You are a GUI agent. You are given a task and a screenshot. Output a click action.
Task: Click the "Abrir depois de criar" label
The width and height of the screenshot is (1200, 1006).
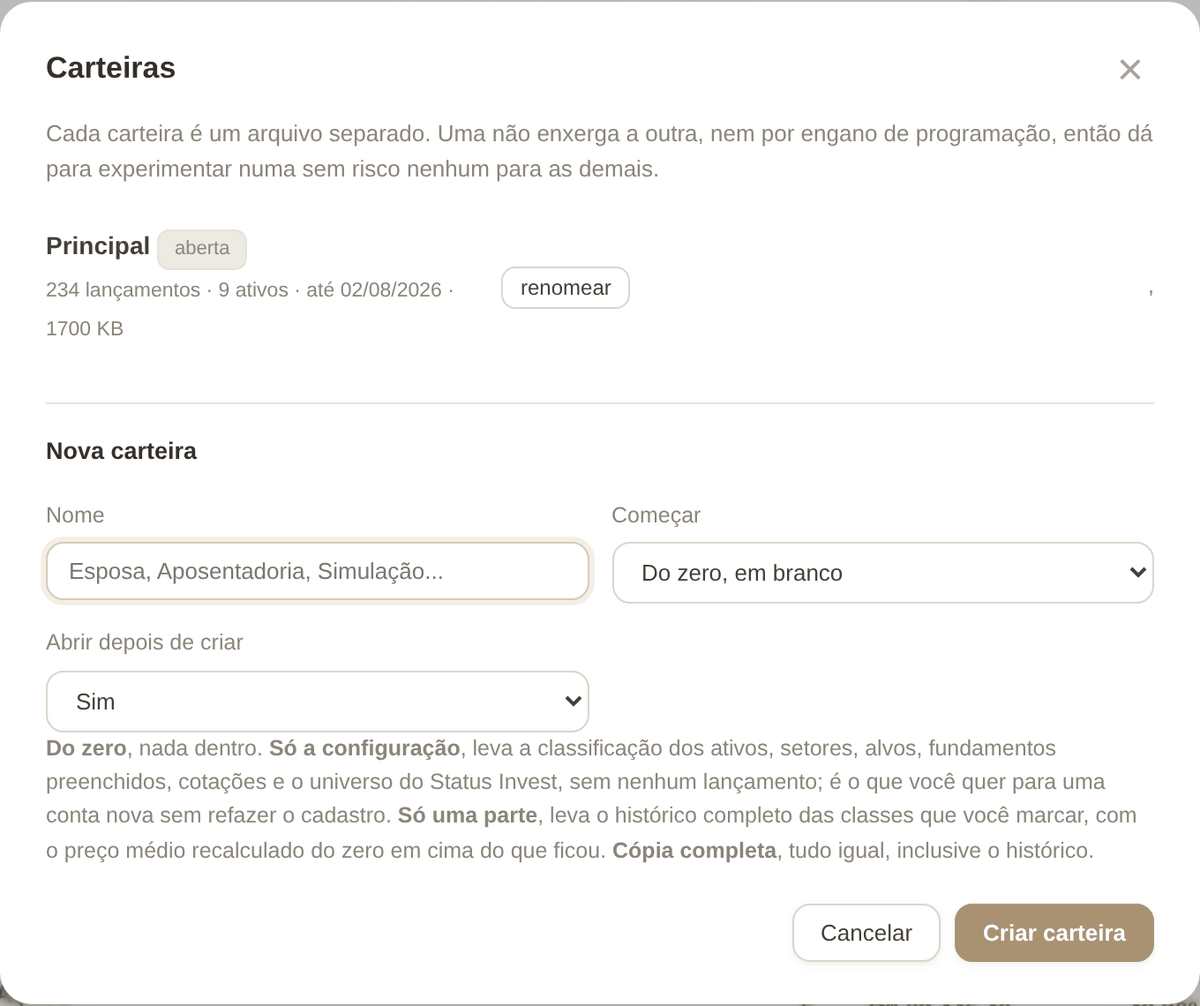click(x=145, y=642)
